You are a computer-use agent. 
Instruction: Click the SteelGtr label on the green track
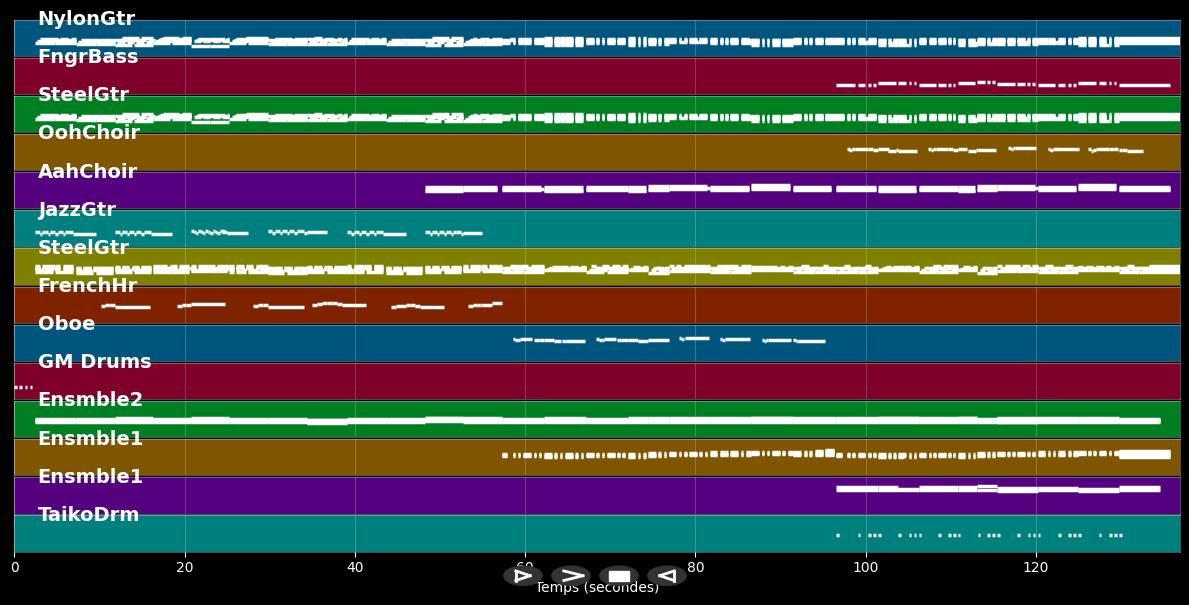[x=83, y=95]
